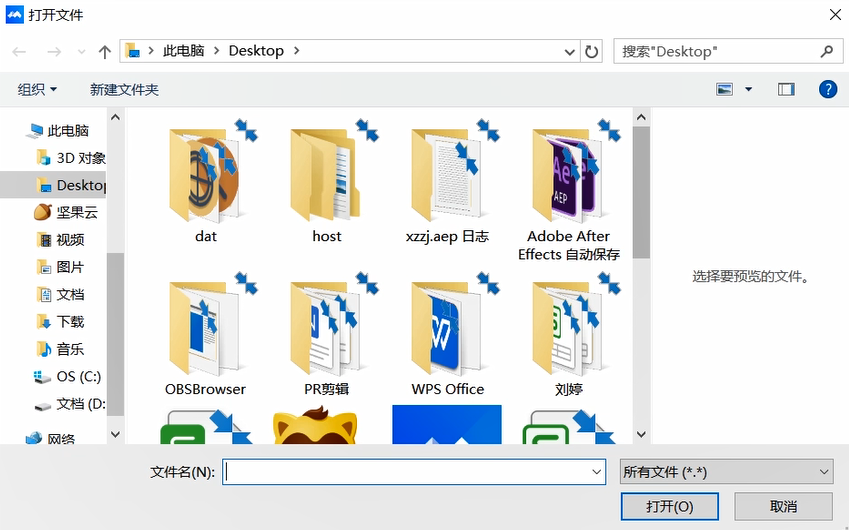Select the Adobe After Effects 自动保存 folder
This screenshot has width=849, height=530.
(x=569, y=191)
